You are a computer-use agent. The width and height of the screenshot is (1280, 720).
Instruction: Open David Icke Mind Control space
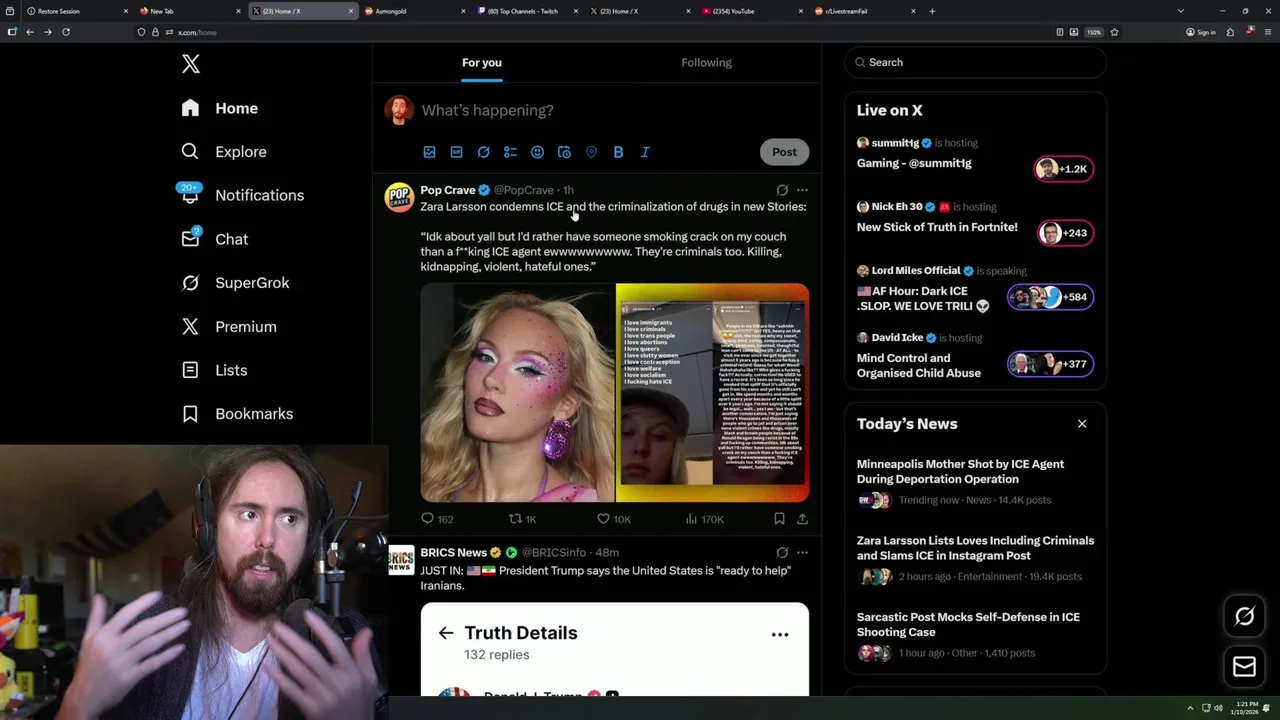tap(918, 365)
